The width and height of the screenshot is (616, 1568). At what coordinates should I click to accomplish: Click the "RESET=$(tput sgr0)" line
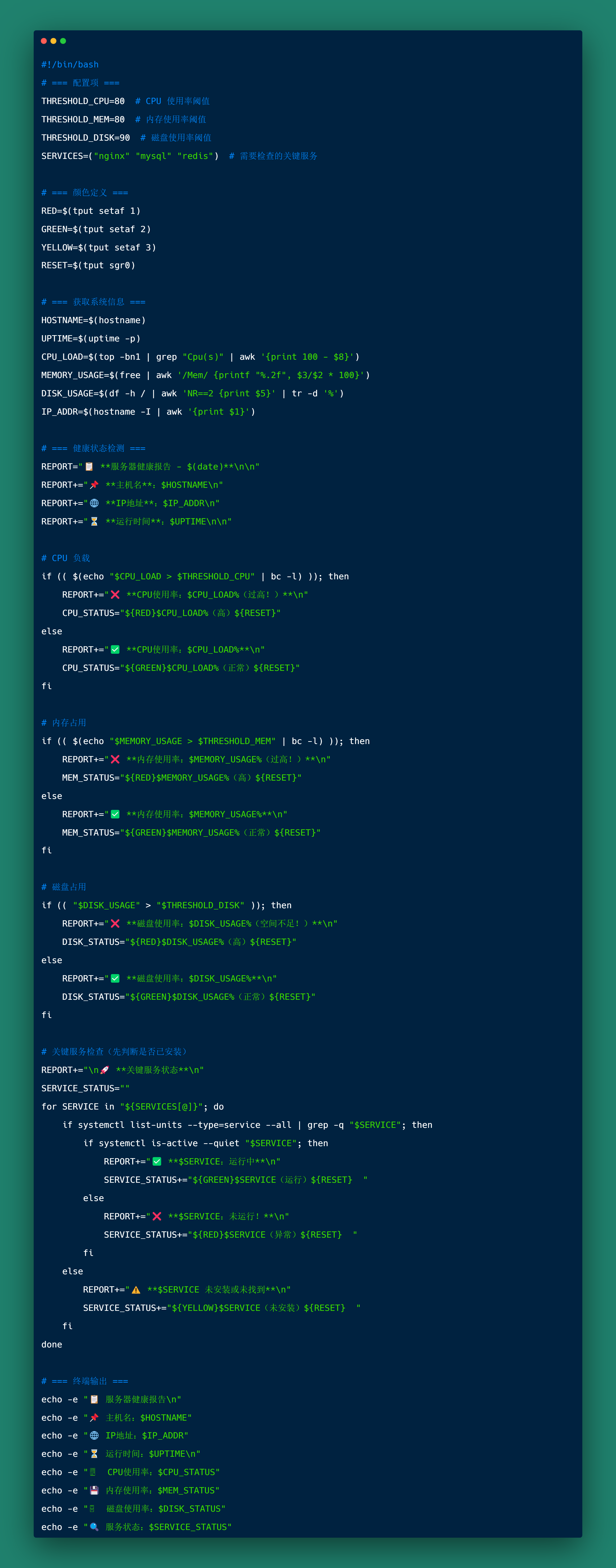(x=88, y=265)
